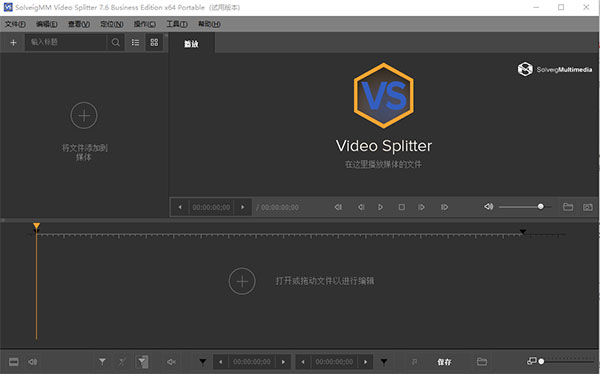Click the stop button in player controls
The height and width of the screenshot is (374, 600).
tap(401, 207)
